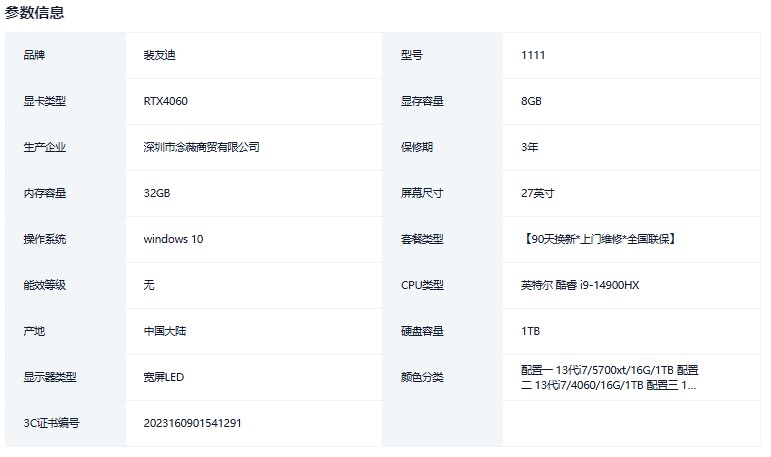Select the 27英寸 screen size value
Image resolution: width=771 pixels, height=457 pixels.
[537, 193]
